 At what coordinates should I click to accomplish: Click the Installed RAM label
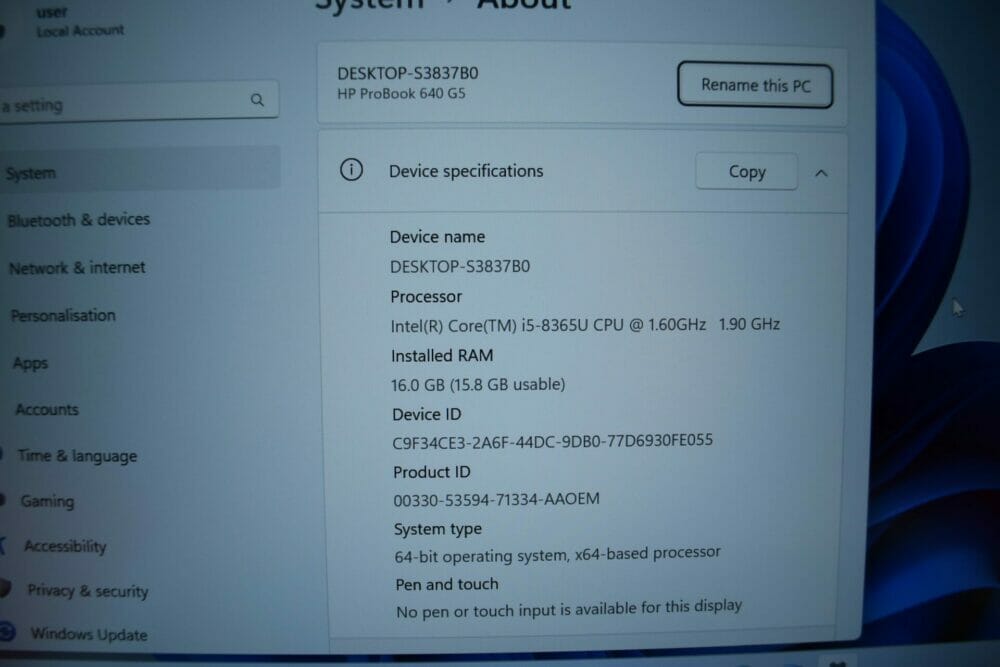point(442,355)
